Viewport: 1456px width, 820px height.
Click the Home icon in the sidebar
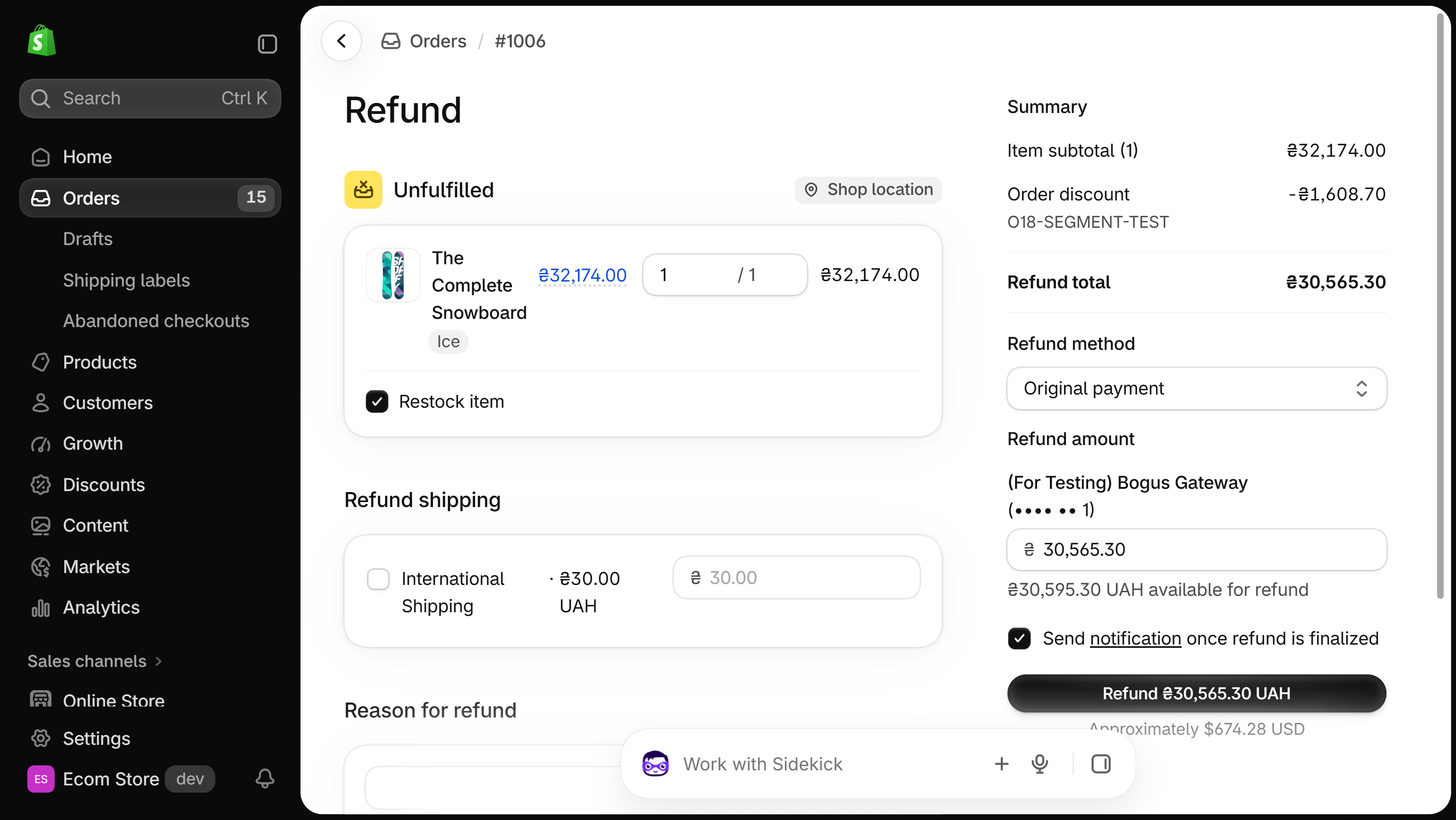[x=41, y=157]
